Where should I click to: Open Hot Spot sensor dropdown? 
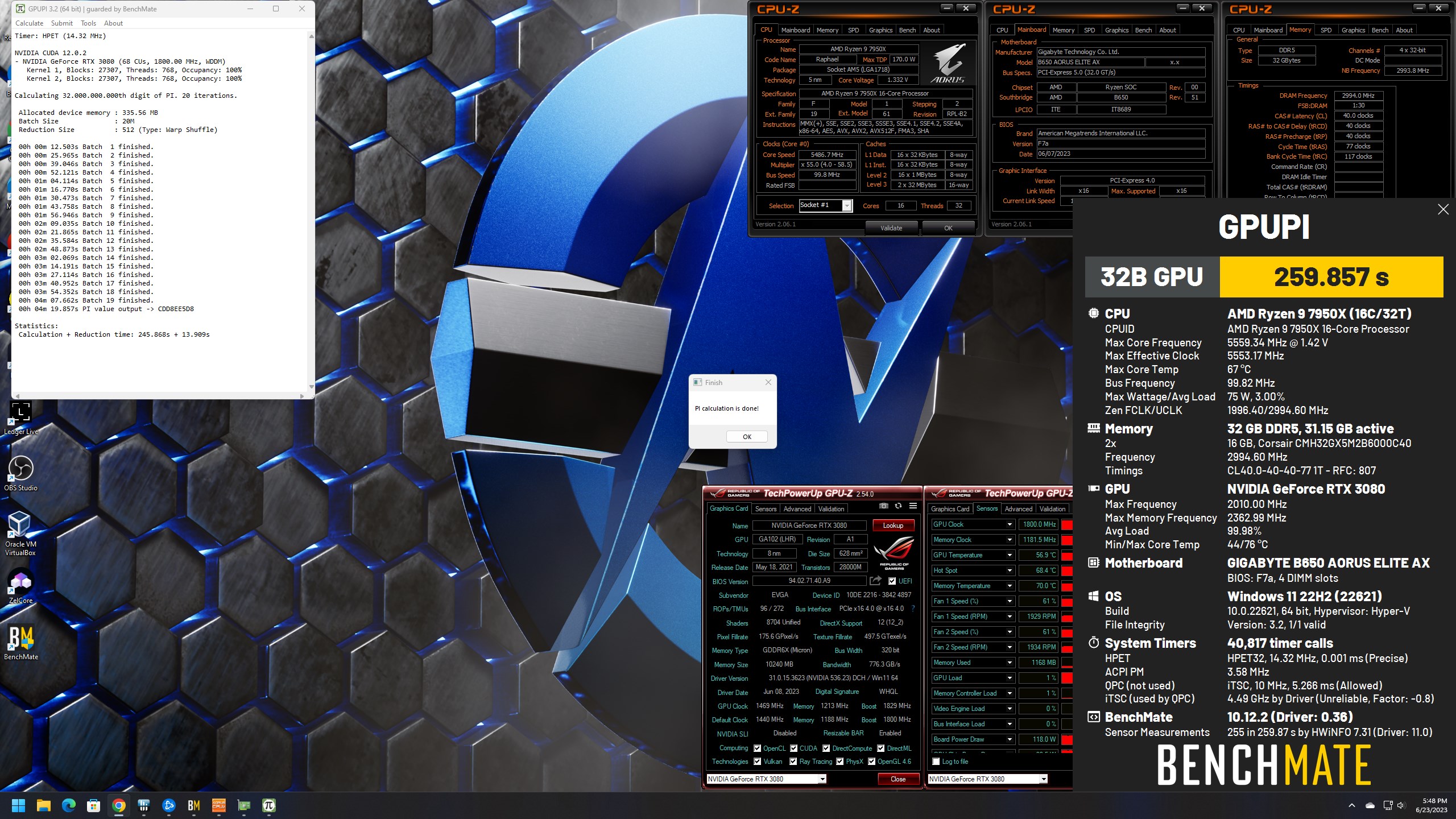(1010, 570)
